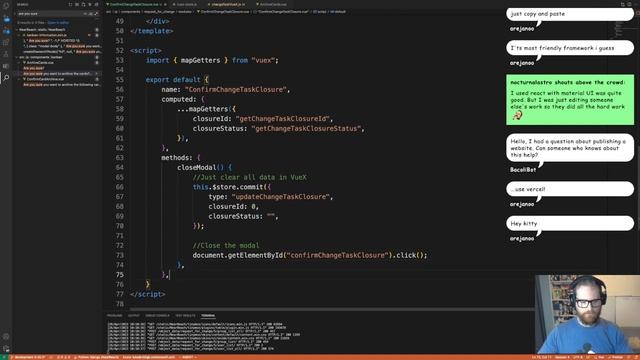Image resolution: width=640 pixels, height=360 pixels.
Task: Click UTF-8 encoding status item
Action: [x=578, y=357]
